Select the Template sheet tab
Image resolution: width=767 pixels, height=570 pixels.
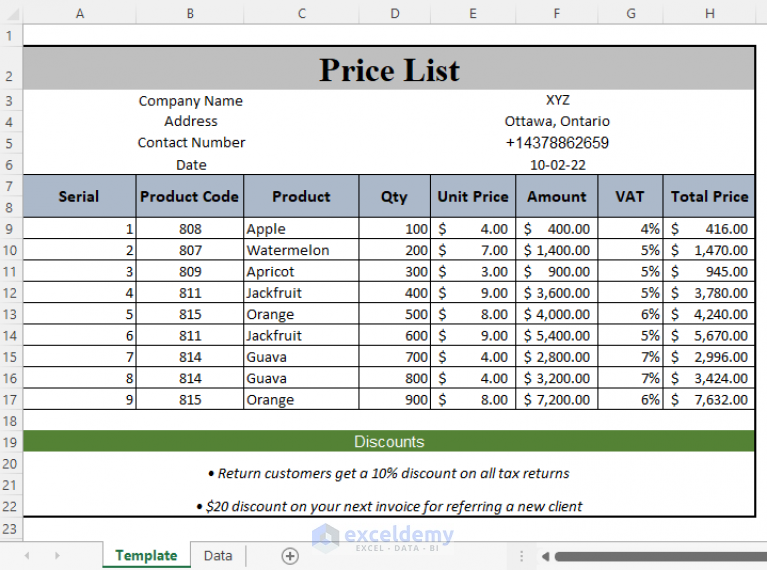[x=146, y=556]
